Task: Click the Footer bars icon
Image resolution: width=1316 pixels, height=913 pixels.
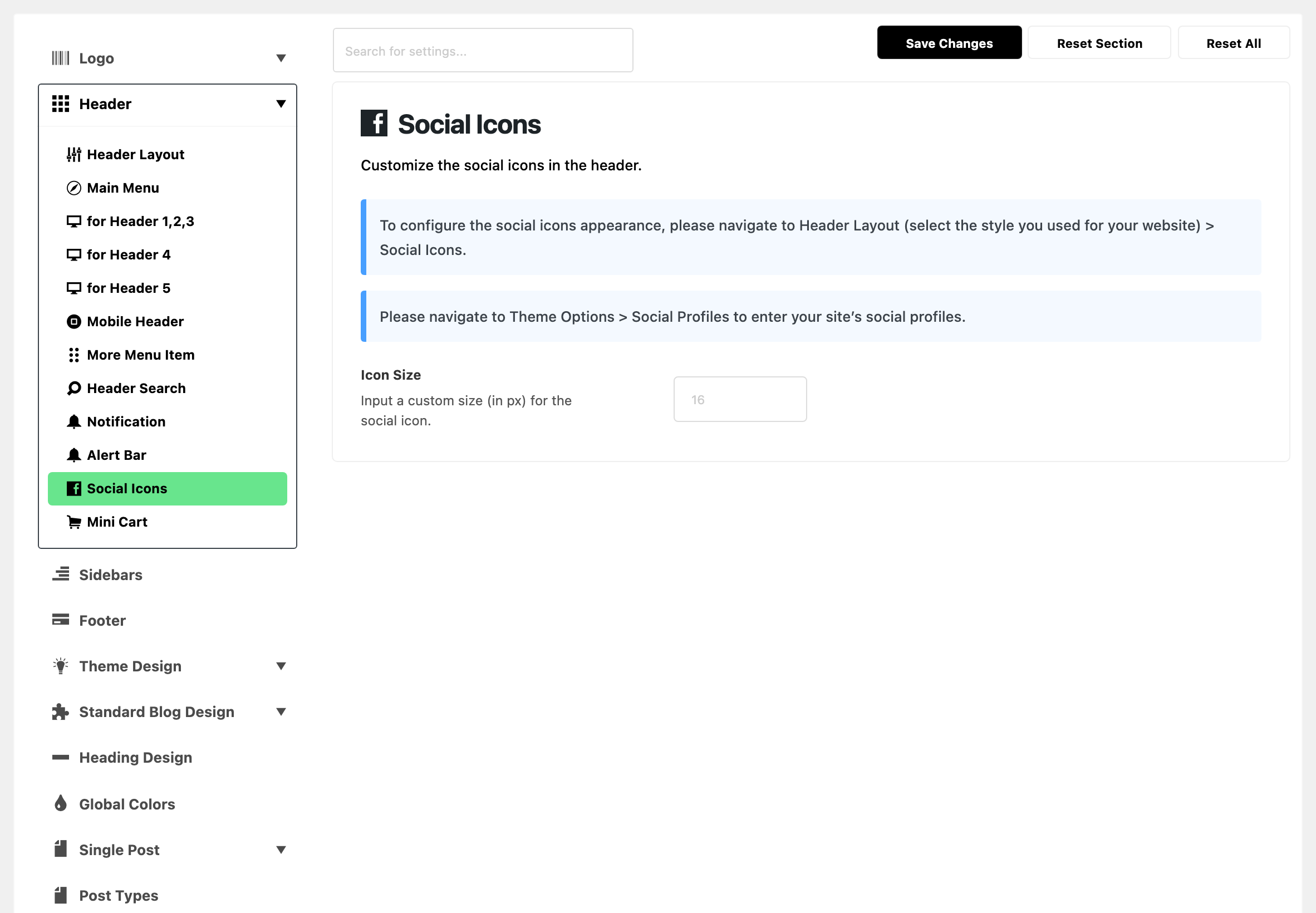Action: 61,620
